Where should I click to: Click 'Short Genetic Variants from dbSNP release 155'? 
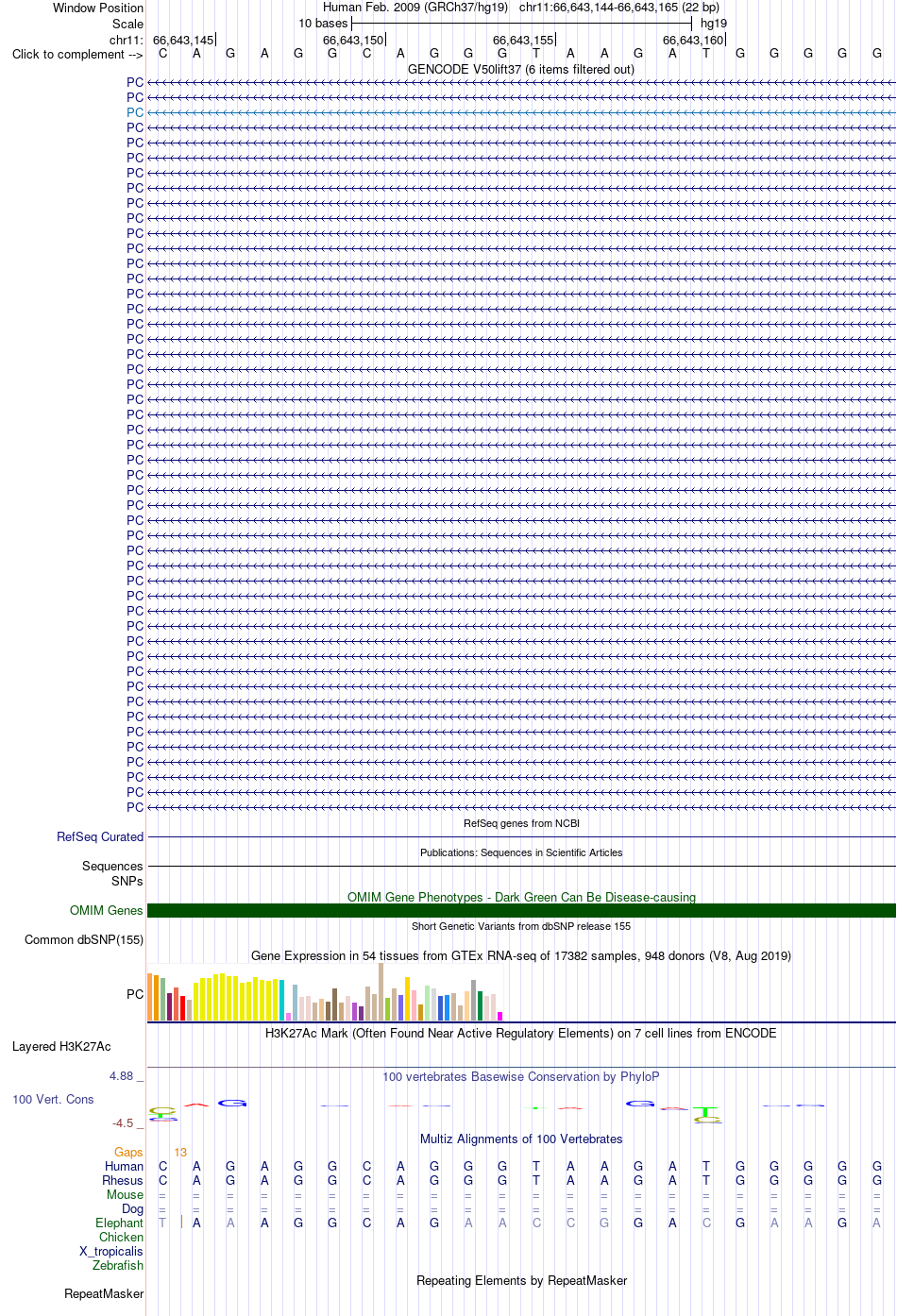[x=521, y=926]
